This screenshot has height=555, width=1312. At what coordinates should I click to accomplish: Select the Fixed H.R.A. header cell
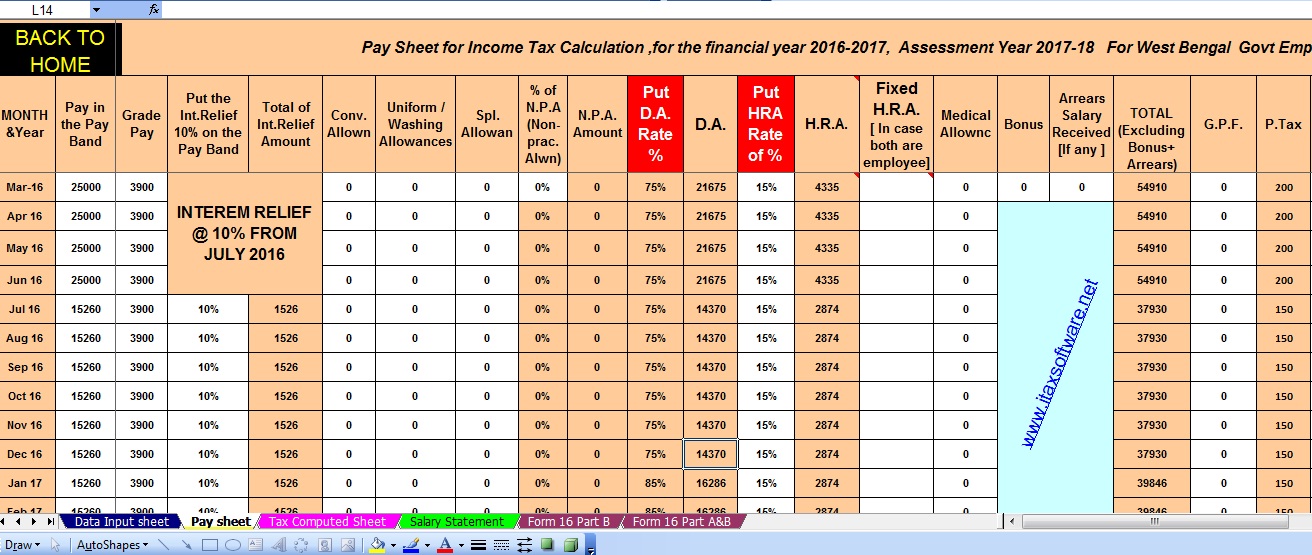896,124
